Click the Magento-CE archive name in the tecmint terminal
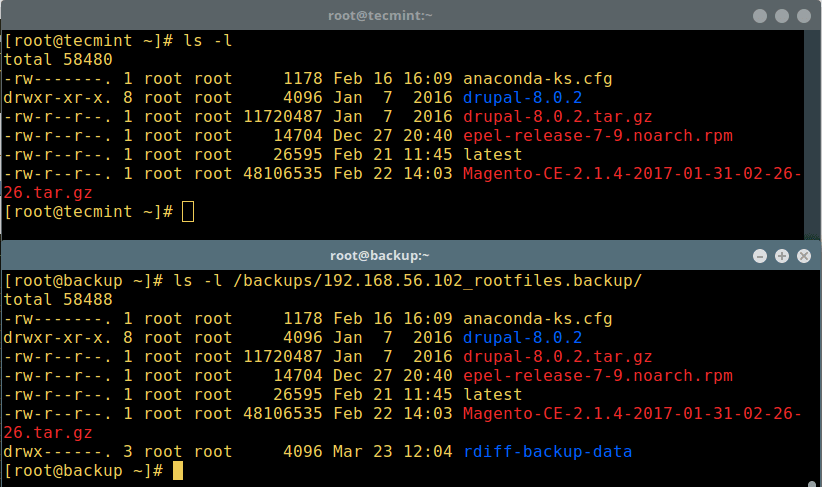Viewport: 822px width, 487px height. click(x=632, y=174)
